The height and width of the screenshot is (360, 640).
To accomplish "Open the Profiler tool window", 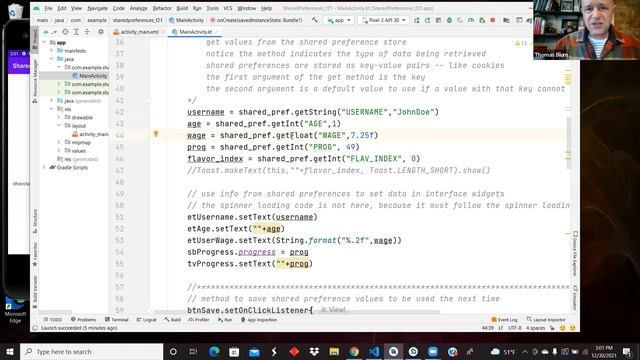I will pos(199,320).
